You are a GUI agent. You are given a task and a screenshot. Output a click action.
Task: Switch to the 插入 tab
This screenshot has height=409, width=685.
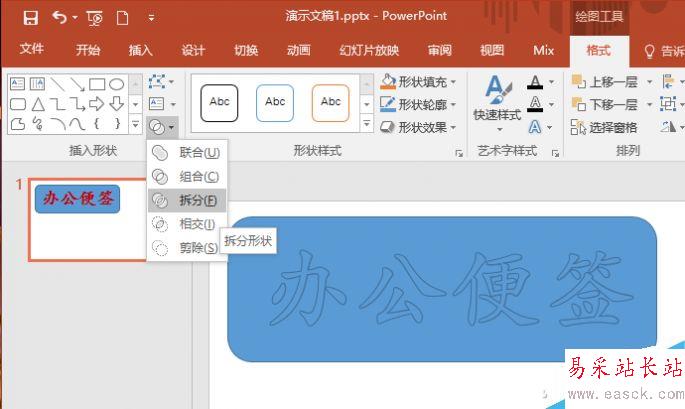(x=140, y=50)
